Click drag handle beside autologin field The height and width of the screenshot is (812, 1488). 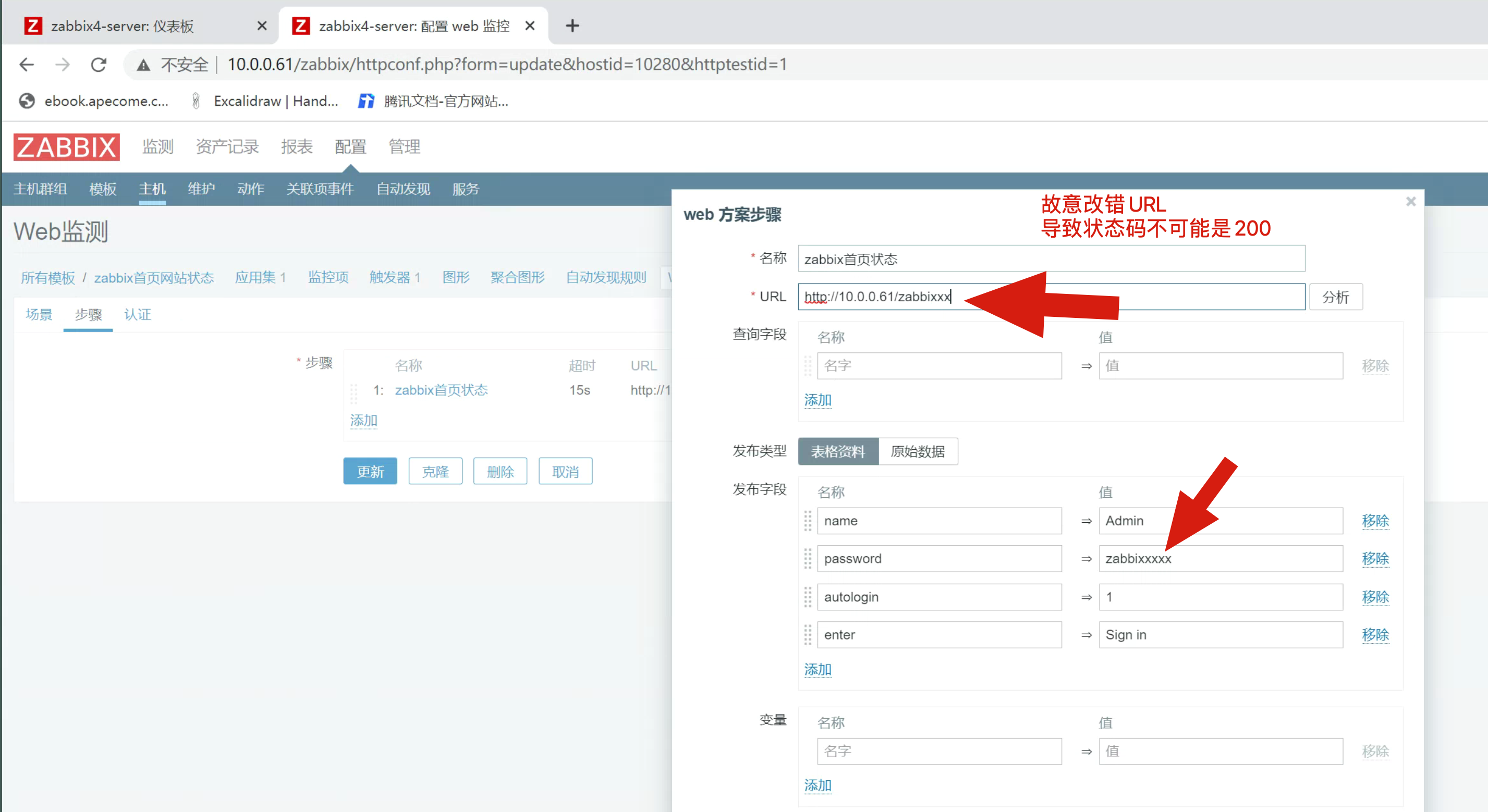pyautogui.click(x=808, y=597)
